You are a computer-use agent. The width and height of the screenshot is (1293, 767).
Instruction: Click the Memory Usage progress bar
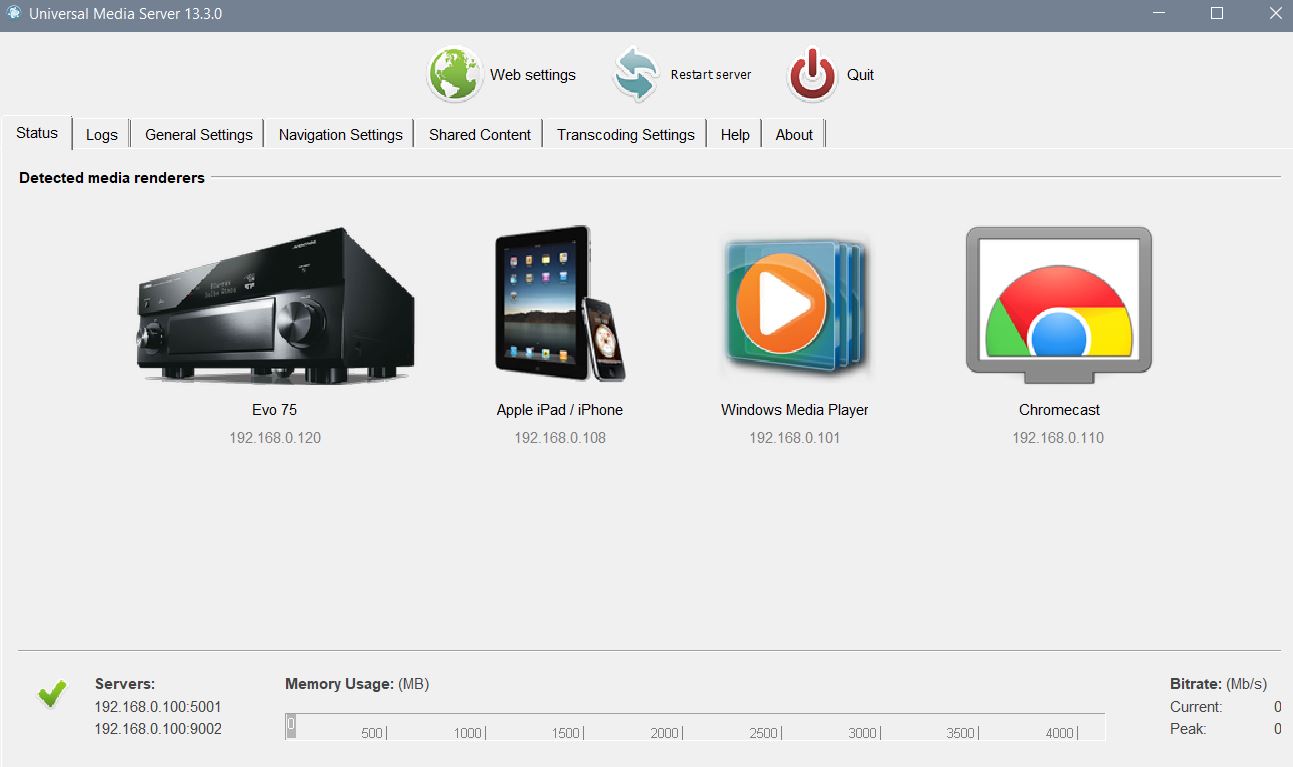695,727
